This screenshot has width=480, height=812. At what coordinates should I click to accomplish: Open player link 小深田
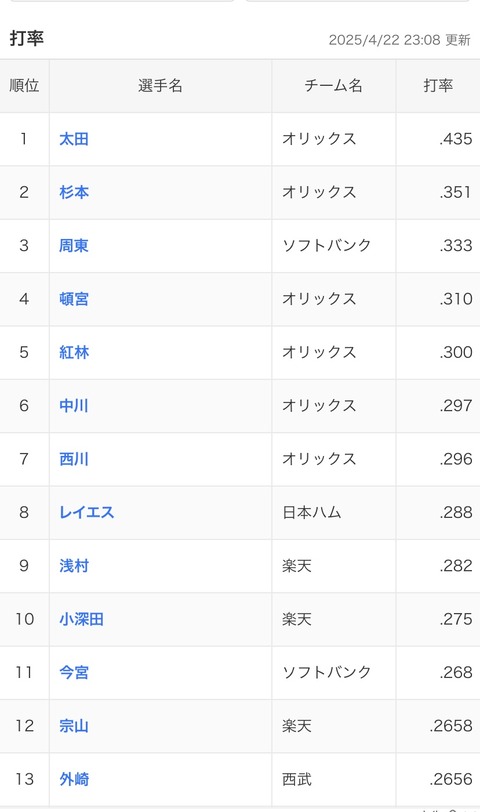pos(81,619)
